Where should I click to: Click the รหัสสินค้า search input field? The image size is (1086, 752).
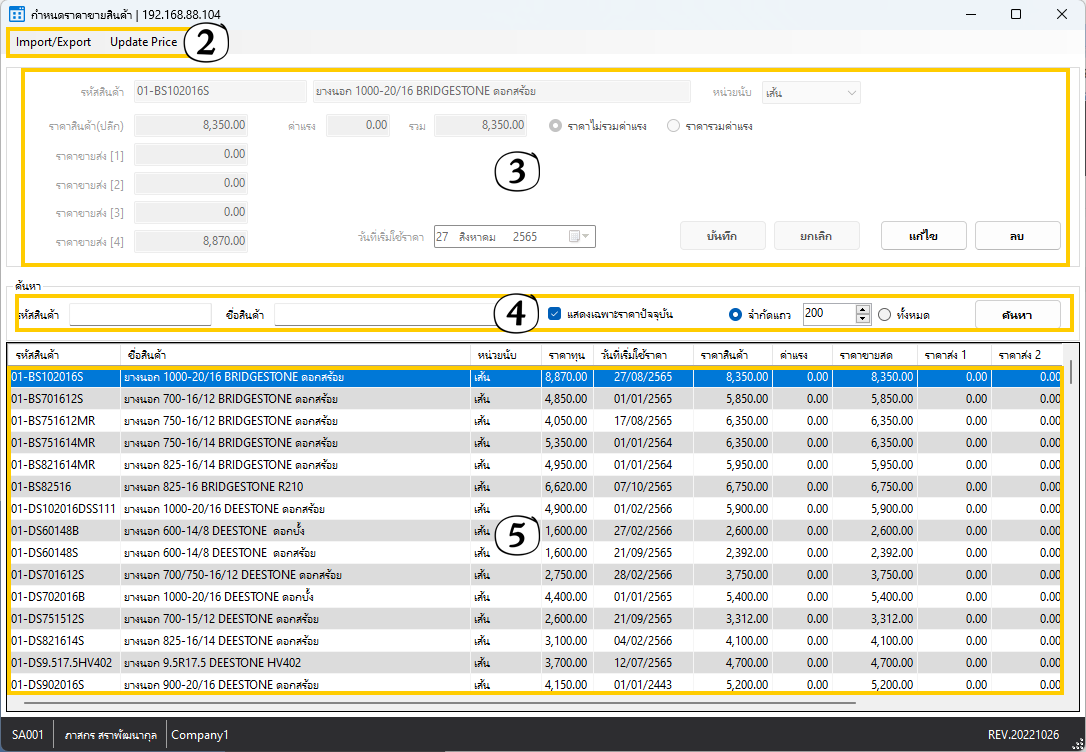coord(140,314)
